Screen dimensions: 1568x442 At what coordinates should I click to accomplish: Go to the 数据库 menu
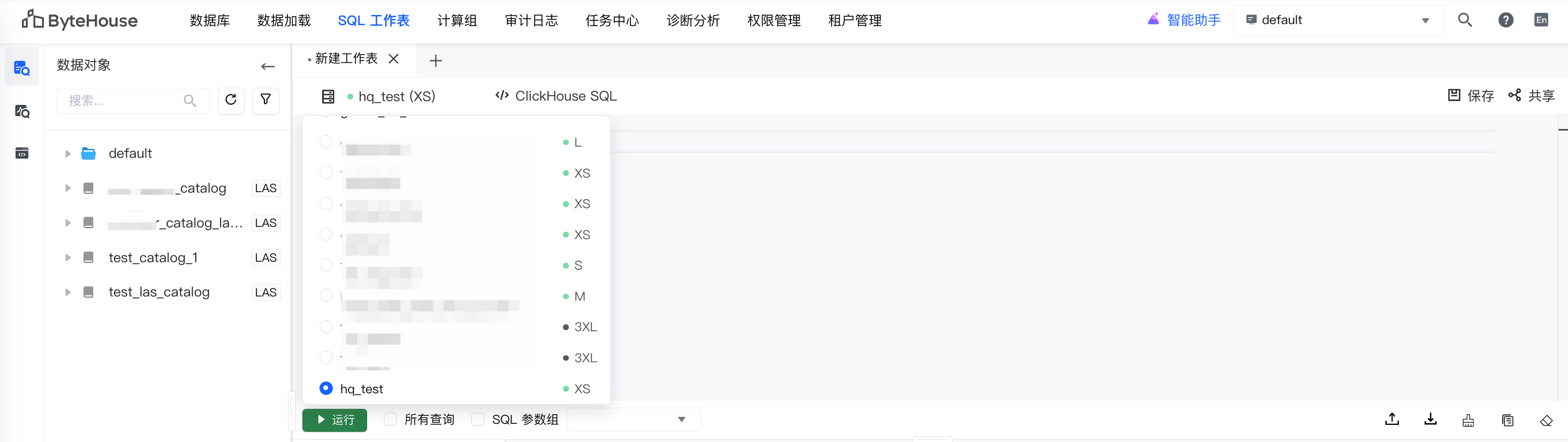[x=209, y=21]
